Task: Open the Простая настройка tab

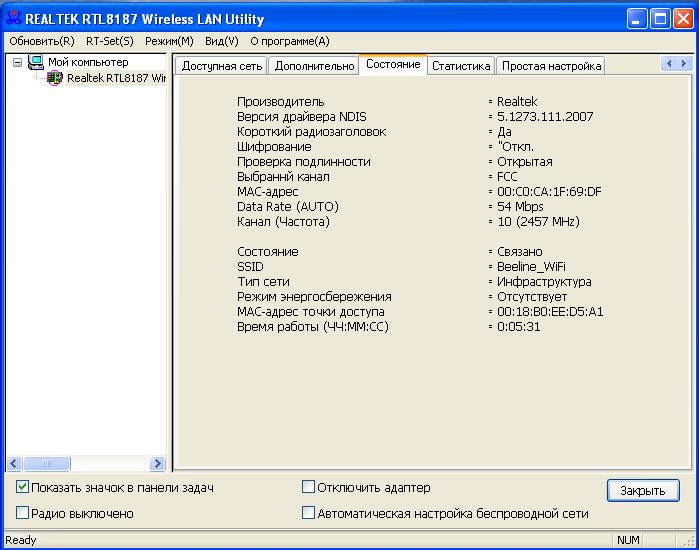Action: pyautogui.click(x=551, y=66)
